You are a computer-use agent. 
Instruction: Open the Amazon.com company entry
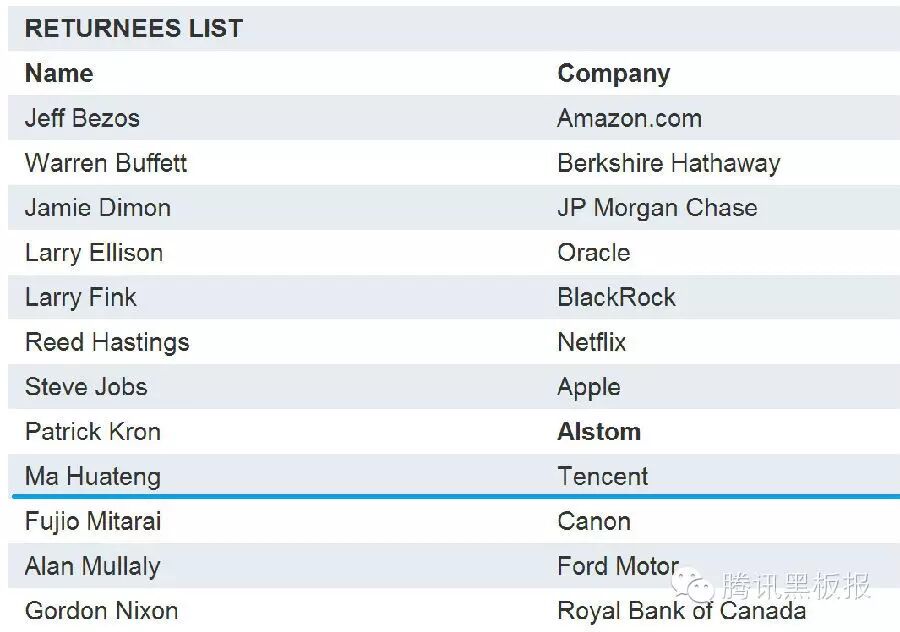(x=629, y=118)
